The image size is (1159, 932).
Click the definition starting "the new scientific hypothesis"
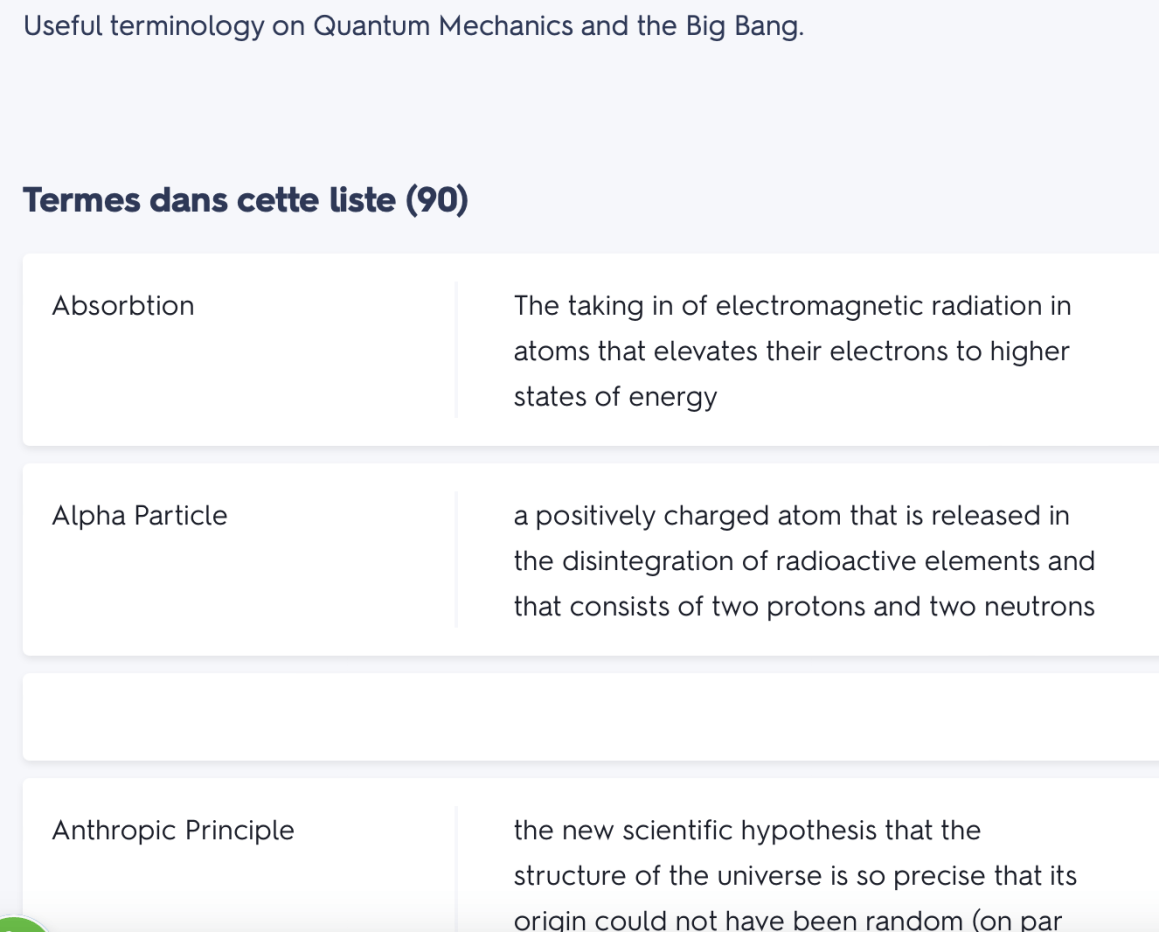point(795,876)
